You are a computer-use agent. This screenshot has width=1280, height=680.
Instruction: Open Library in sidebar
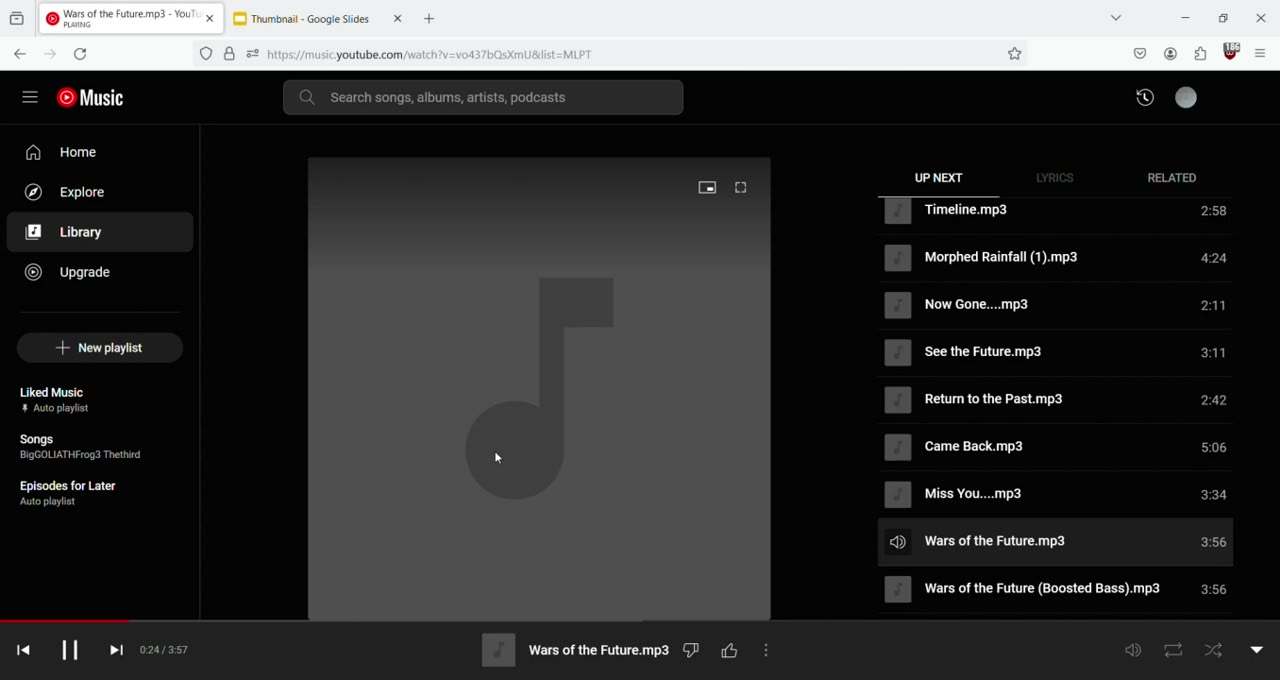pos(100,233)
